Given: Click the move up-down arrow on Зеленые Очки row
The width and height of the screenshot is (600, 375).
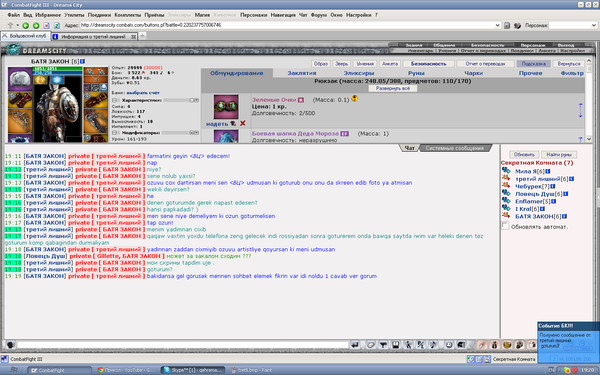Looking at the screenshot, I should point(580,110).
